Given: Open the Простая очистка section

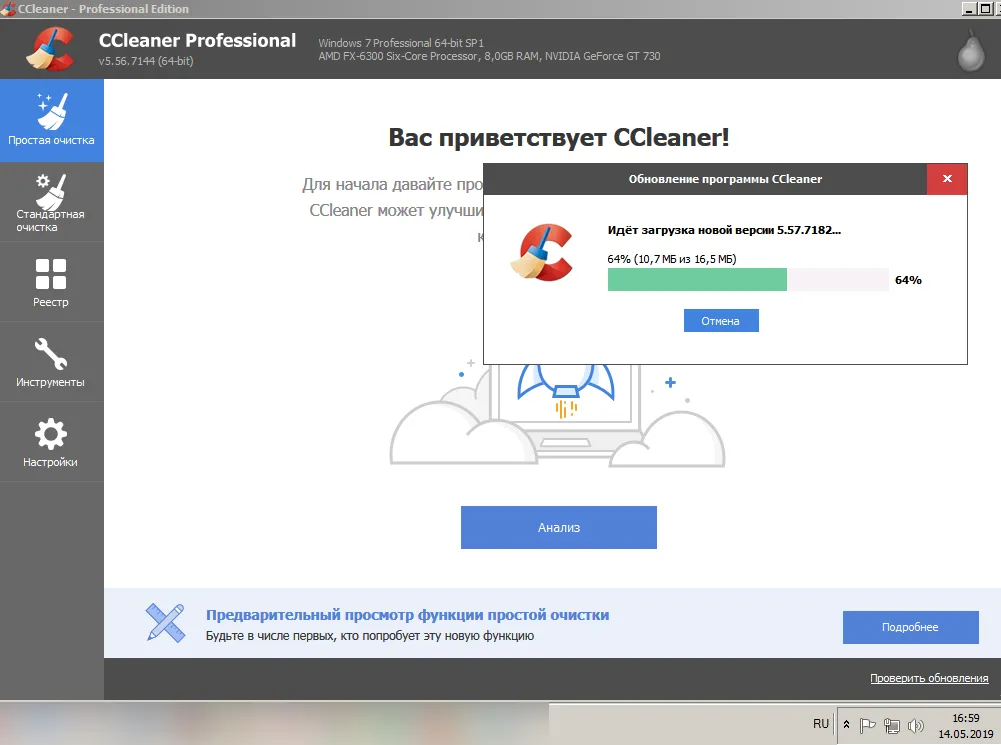Looking at the screenshot, I should 51,120.
